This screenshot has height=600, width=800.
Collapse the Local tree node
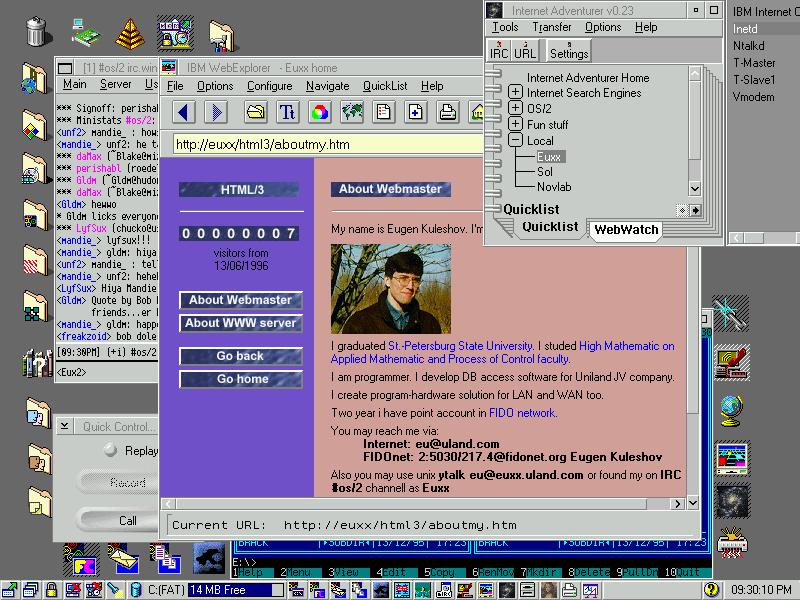click(x=515, y=140)
